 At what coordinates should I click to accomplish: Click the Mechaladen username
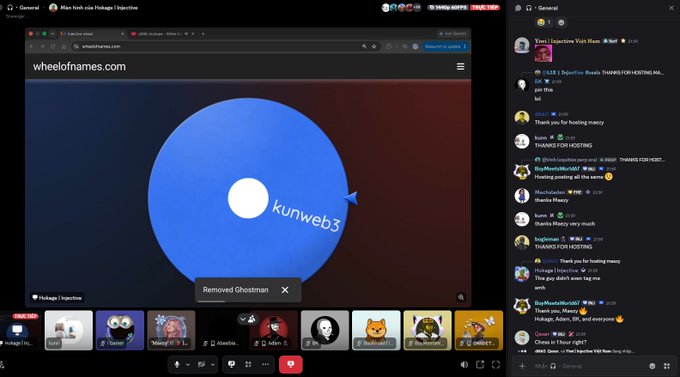(549, 192)
